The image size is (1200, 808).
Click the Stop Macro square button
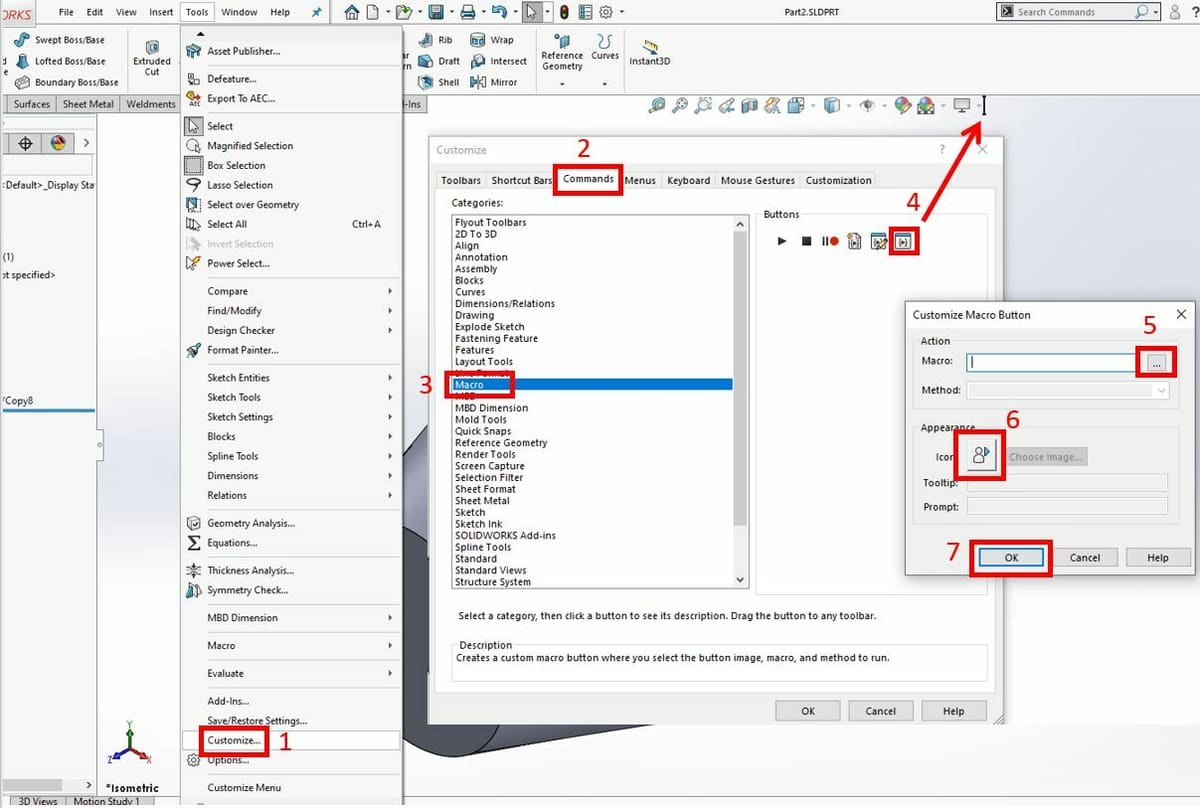[x=806, y=241]
